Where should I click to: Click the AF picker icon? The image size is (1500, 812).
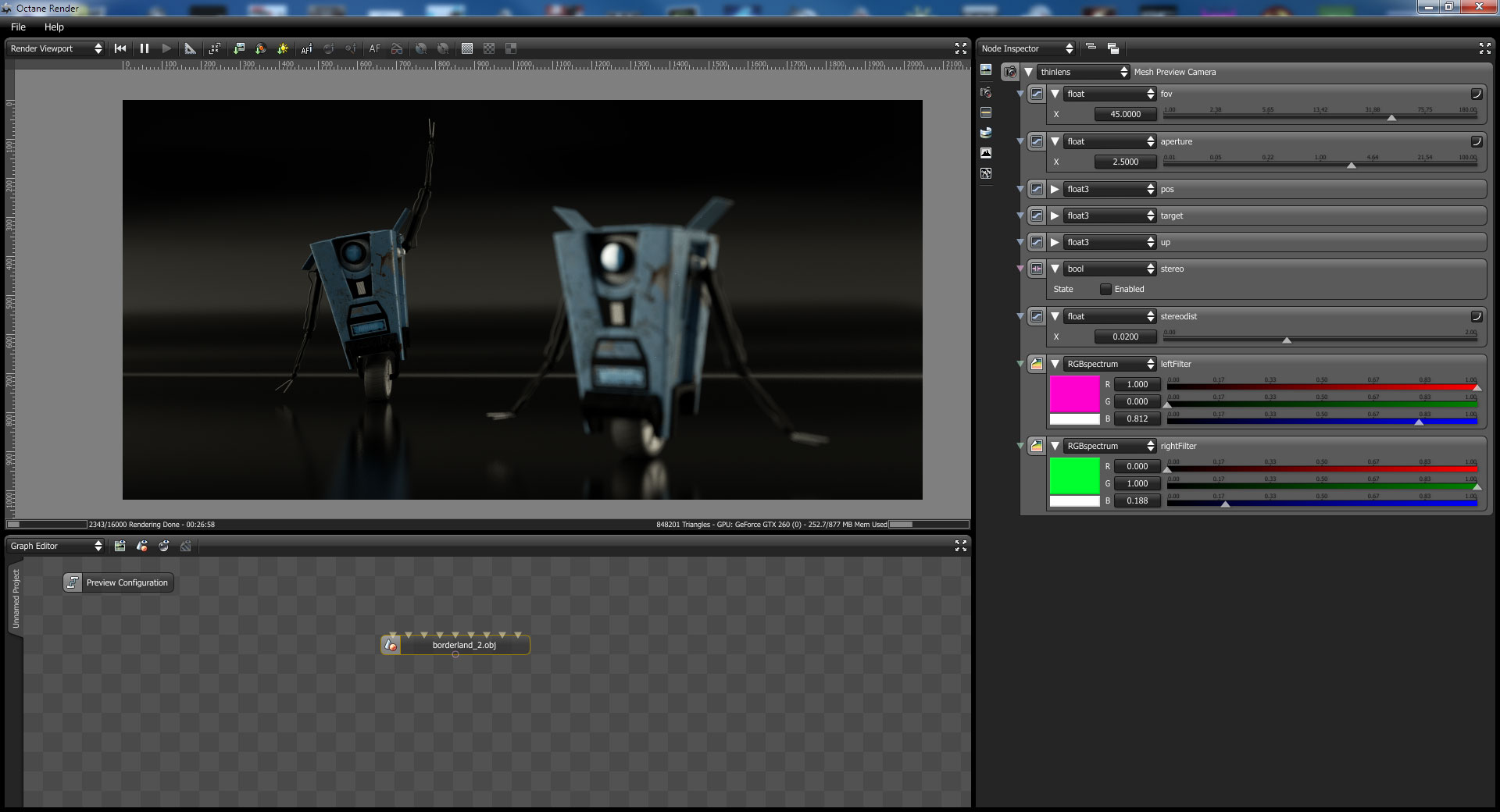[x=306, y=48]
